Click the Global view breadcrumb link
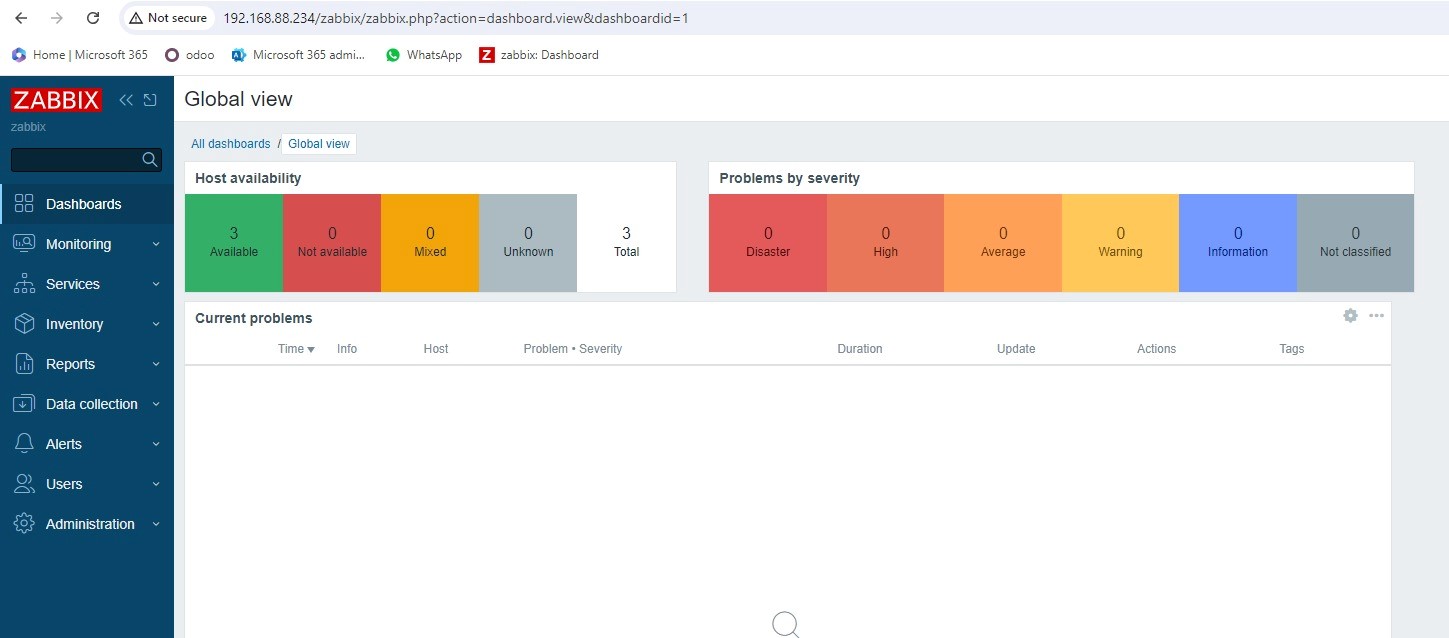Image resolution: width=1449 pixels, height=638 pixels. [x=319, y=144]
